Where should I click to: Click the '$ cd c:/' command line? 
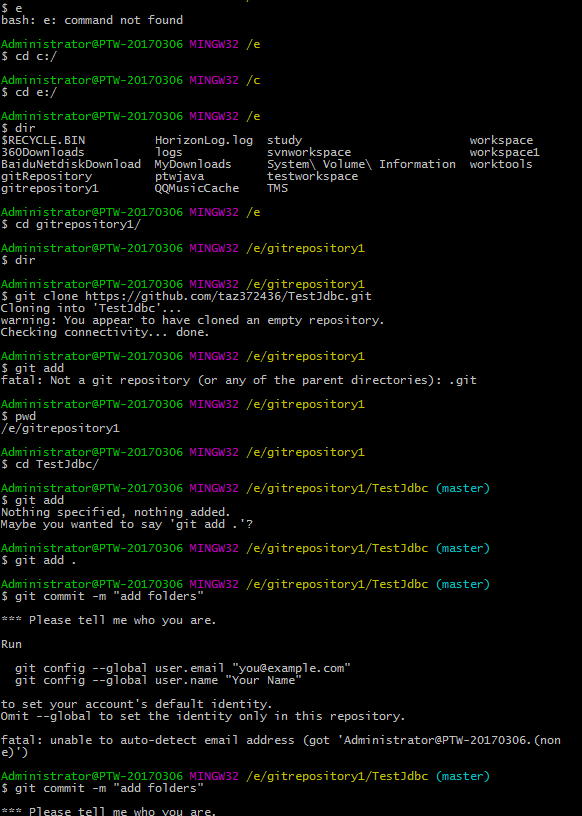(29, 56)
